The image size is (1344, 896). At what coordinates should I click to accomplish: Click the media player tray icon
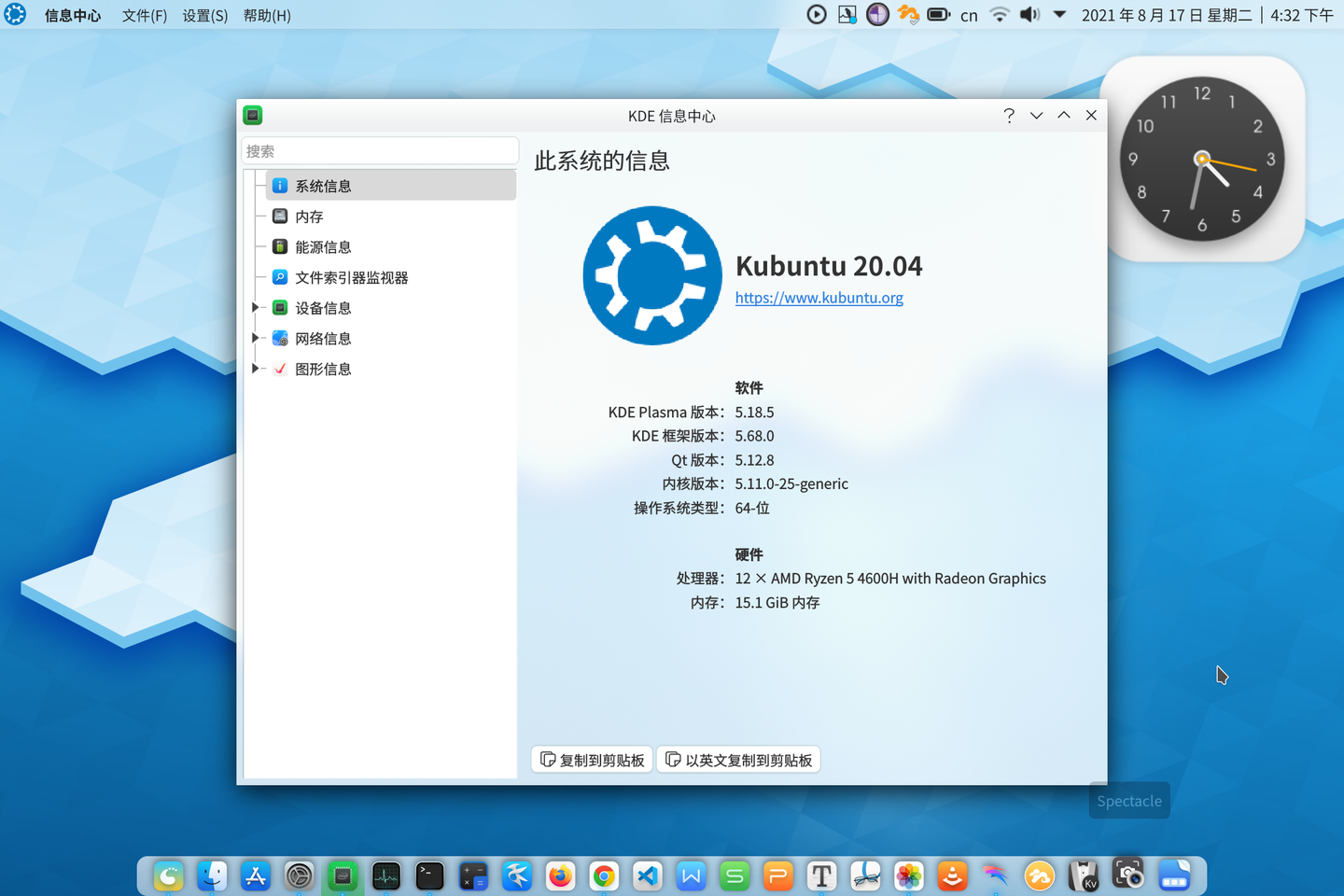coord(817,14)
